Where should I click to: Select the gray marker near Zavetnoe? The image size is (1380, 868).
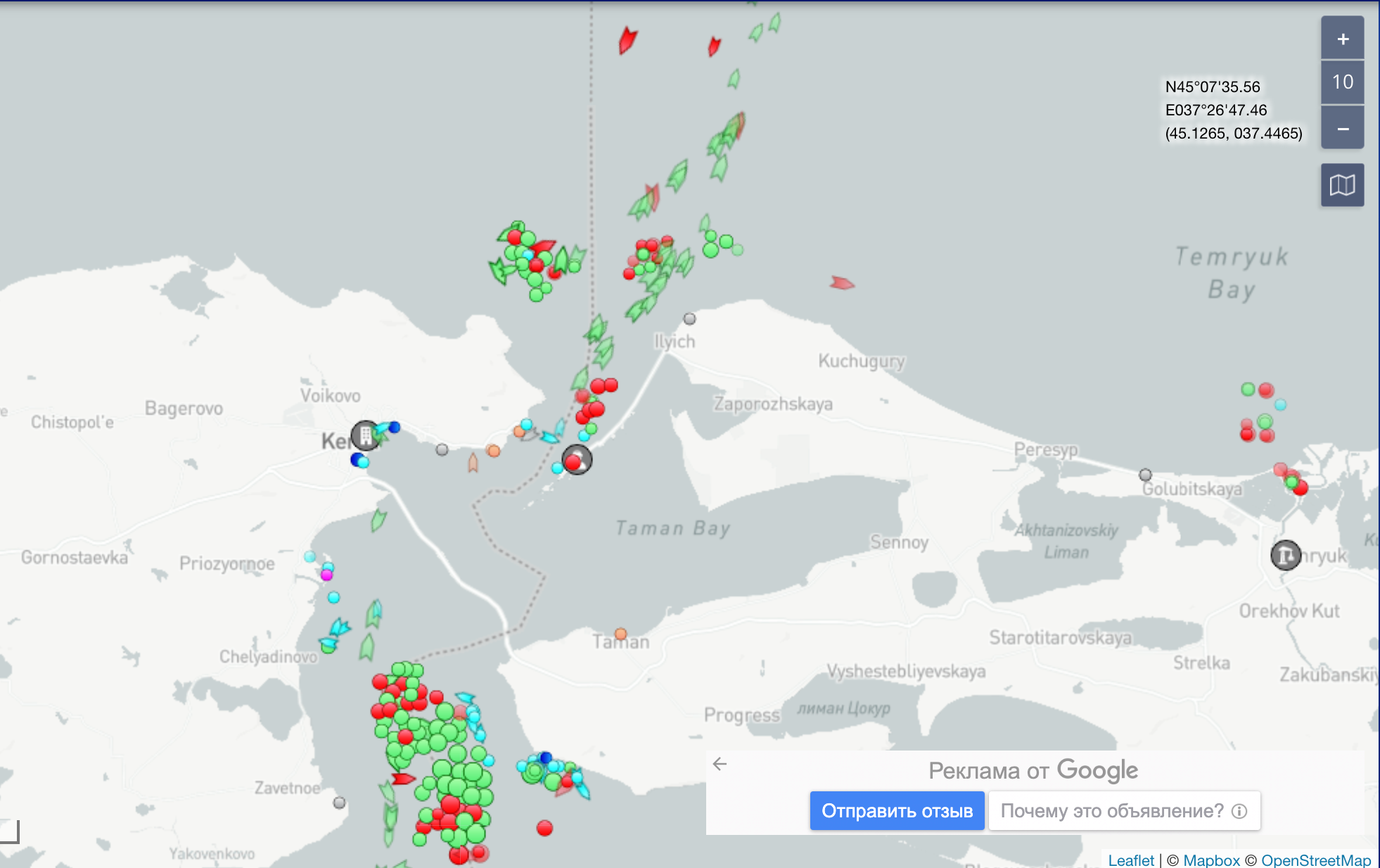339,803
